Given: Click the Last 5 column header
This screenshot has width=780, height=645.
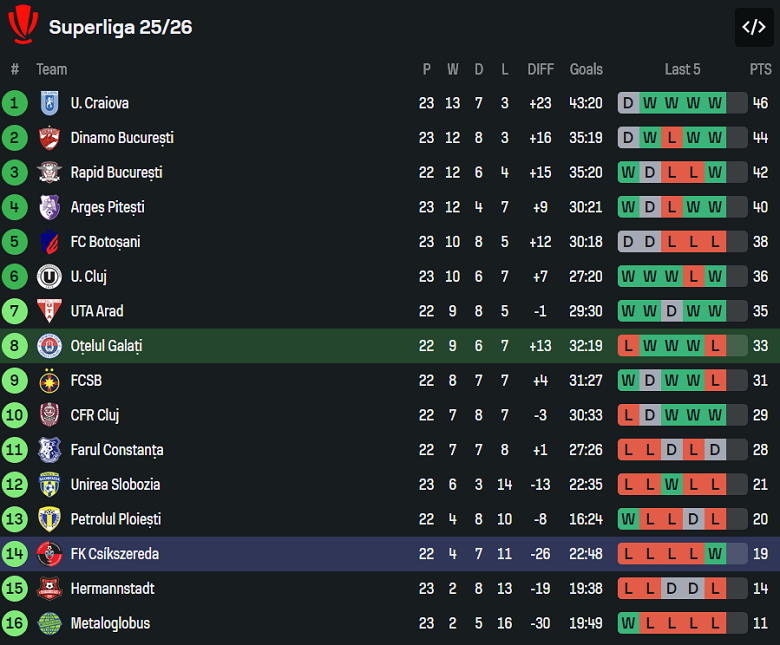Looking at the screenshot, I should (x=682, y=69).
